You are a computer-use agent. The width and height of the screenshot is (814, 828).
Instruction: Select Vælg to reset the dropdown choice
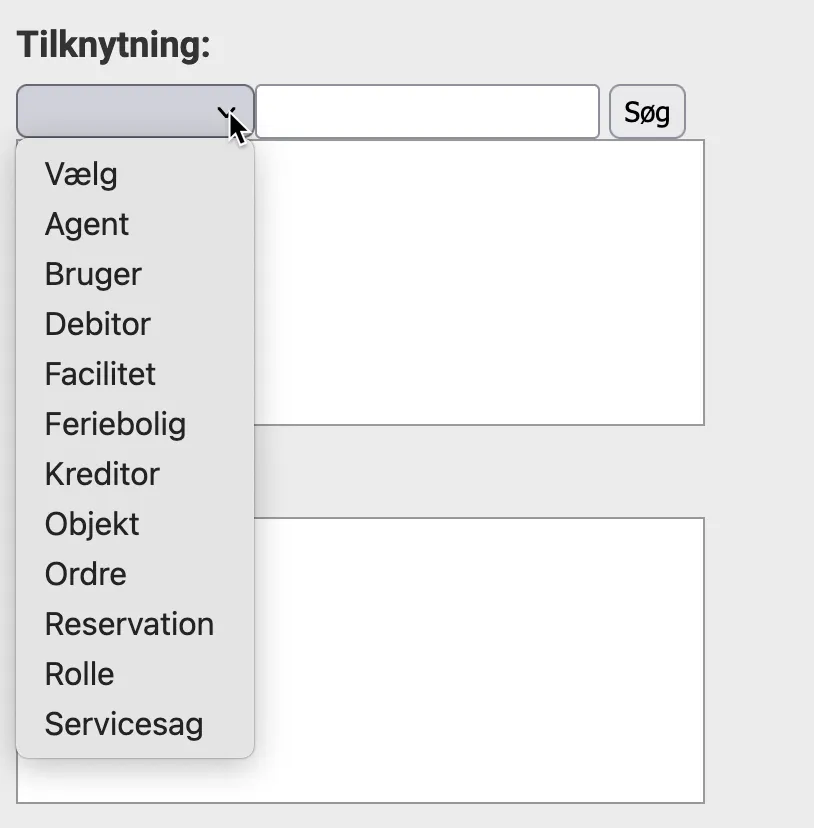(x=81, y=174)
